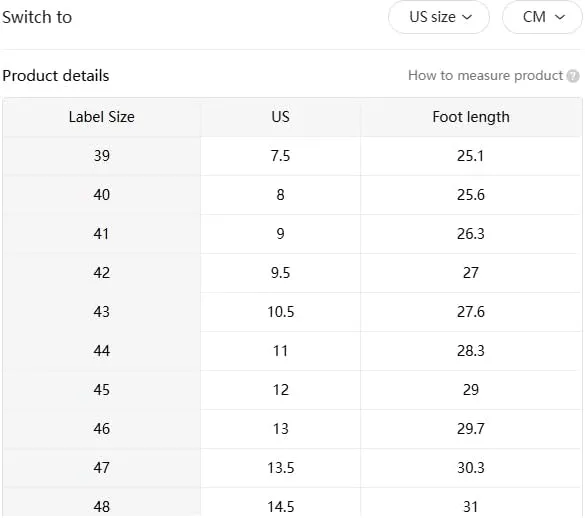Screen dimensions: 585x518
Task: Select the US column header
Action: [x=281, y=117]
